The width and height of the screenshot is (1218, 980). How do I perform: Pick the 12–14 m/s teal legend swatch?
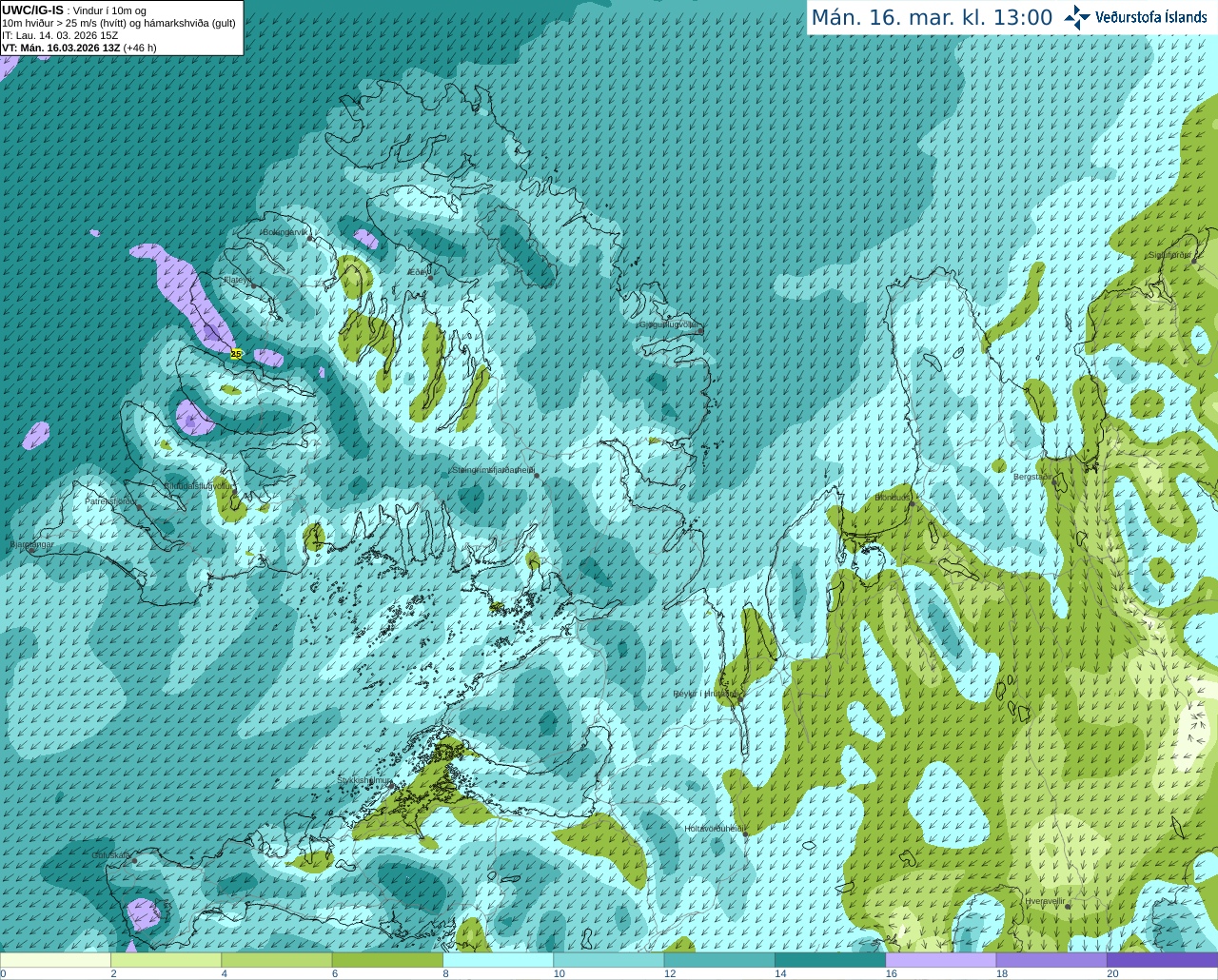(719, 960)
